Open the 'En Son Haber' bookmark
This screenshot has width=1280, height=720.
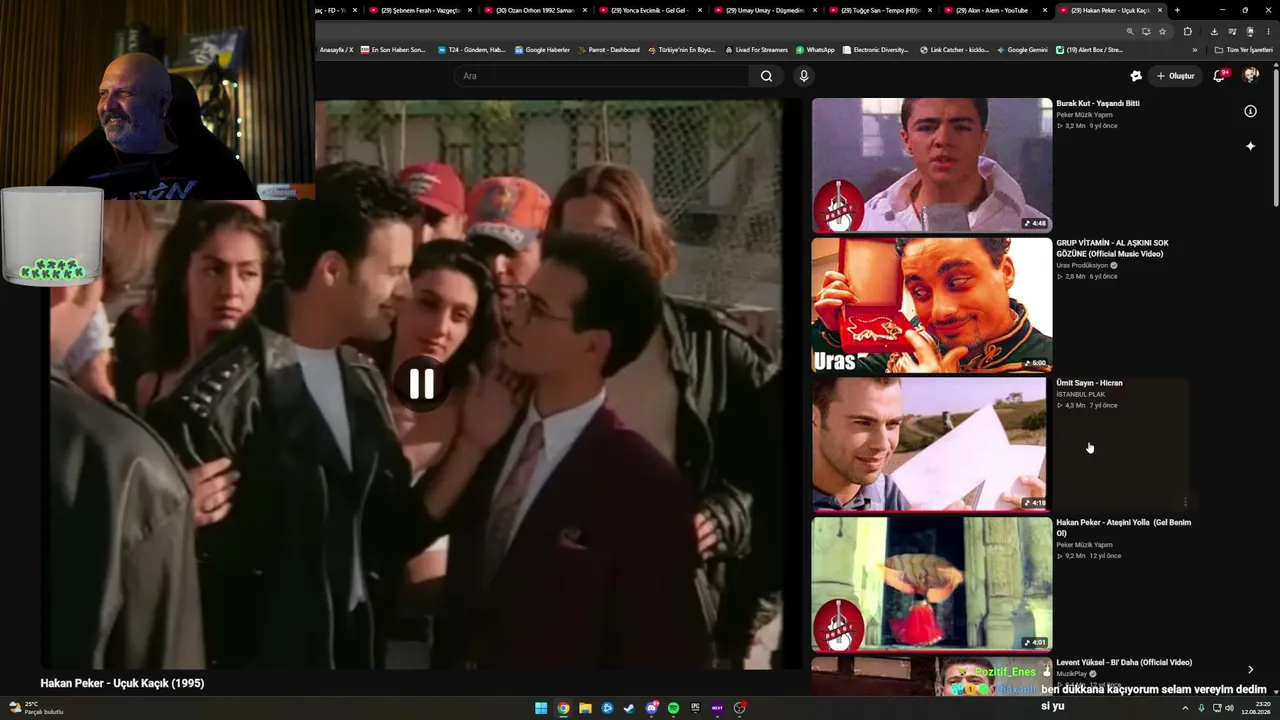(393, 49)
